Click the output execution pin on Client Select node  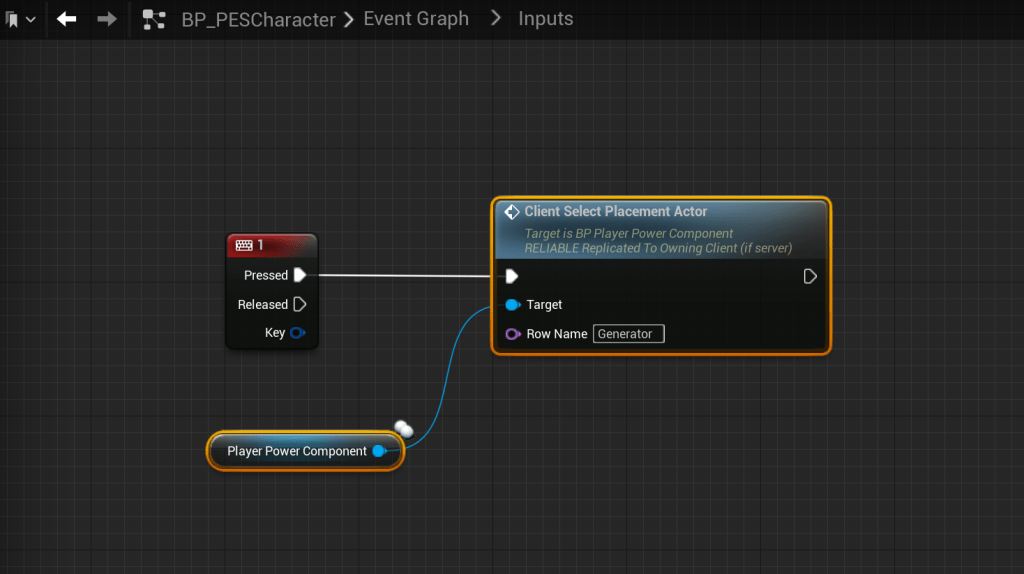(810, 276)
